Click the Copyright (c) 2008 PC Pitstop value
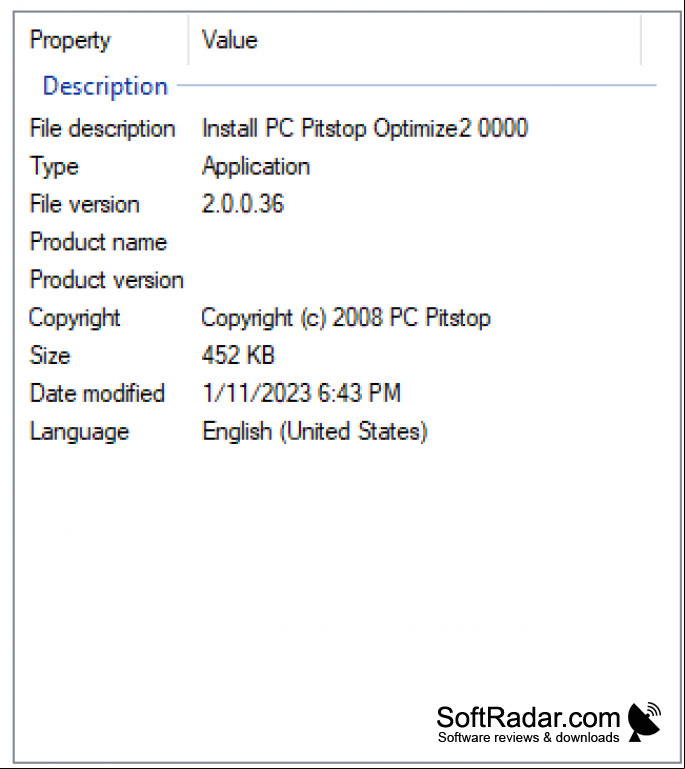Viewport: 685px width, 769px height. point(346,318)
